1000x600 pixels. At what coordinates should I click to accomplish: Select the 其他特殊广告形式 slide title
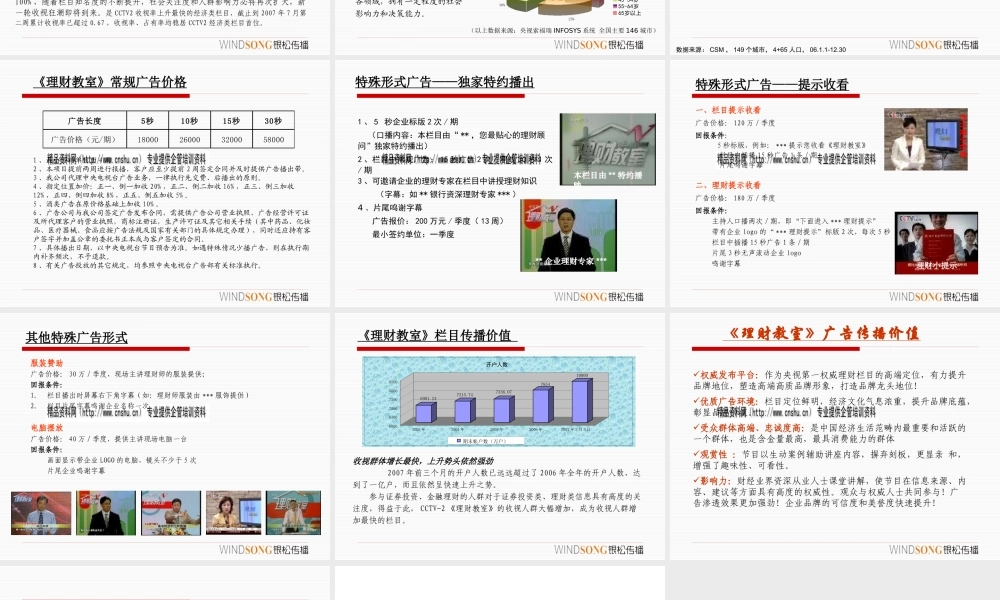coord(77,338)
